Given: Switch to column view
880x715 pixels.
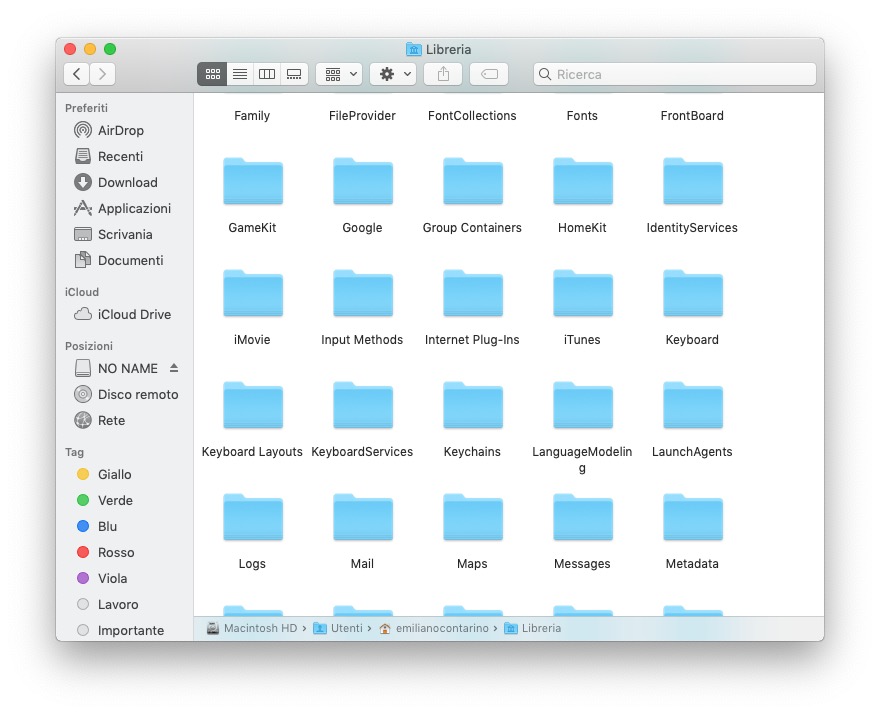Looking at the screenshot, I should 266,73.
